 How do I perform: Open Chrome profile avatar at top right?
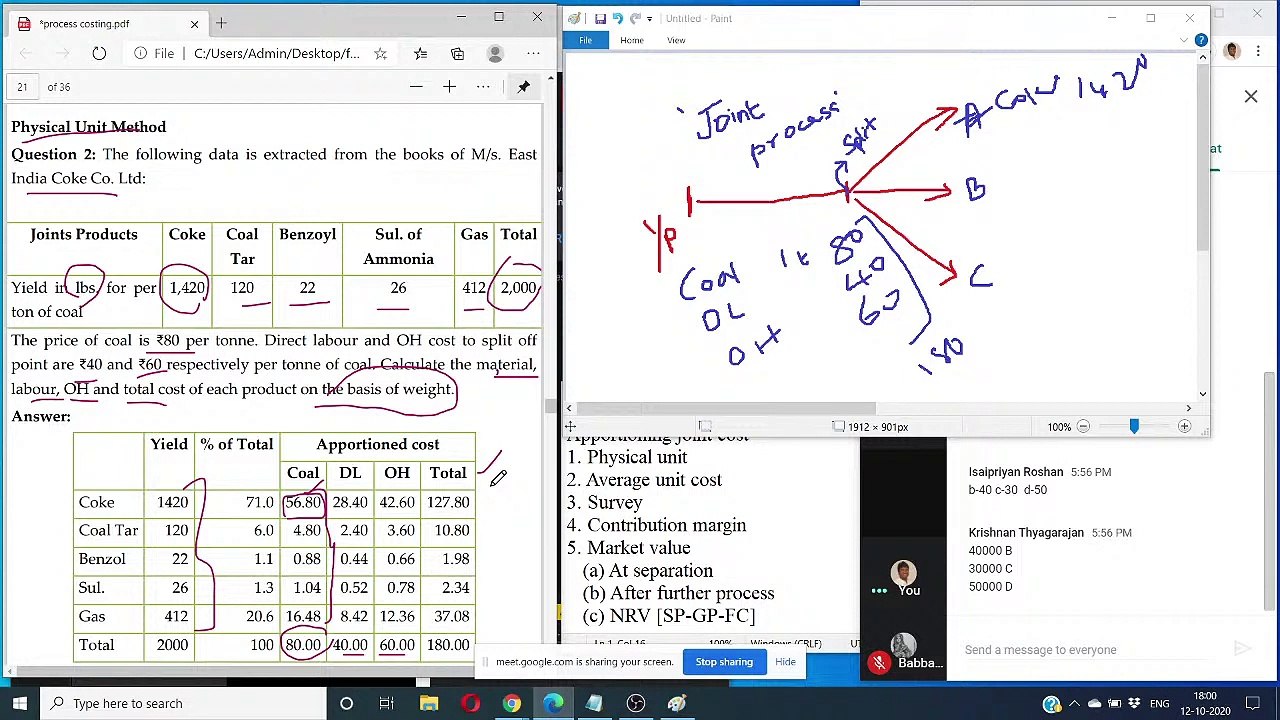click(1232, 51)
